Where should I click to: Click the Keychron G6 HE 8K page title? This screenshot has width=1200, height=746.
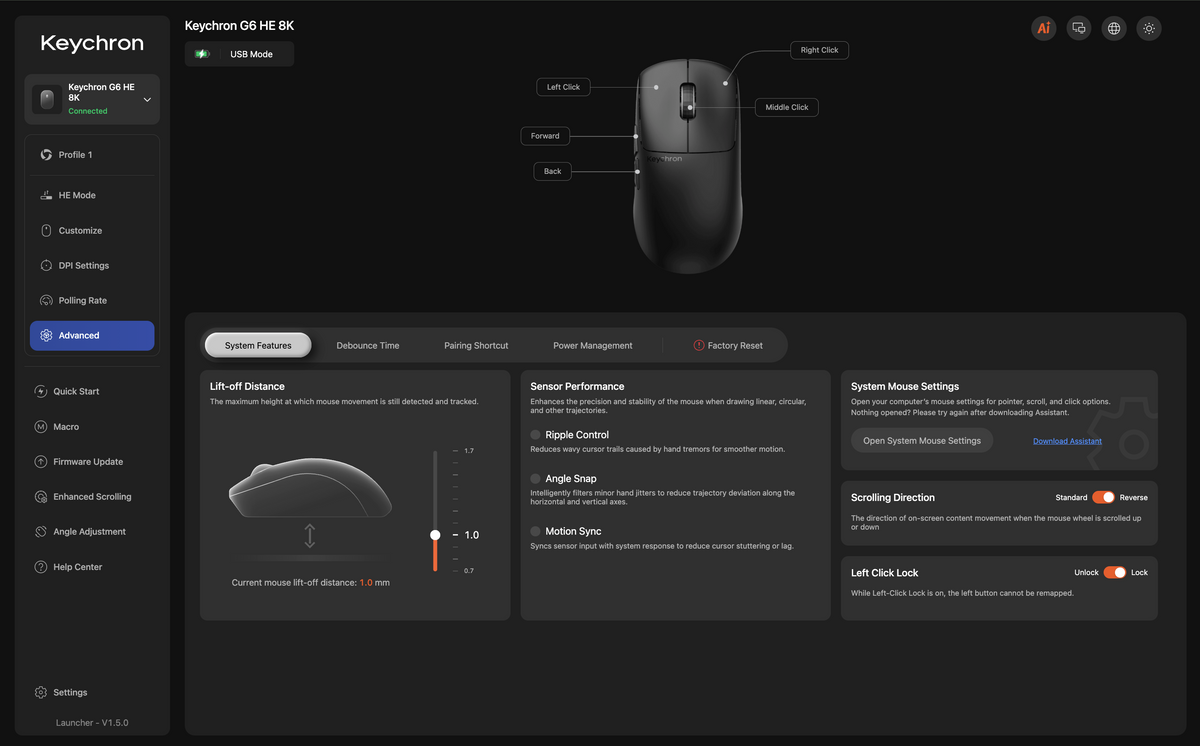[239, 25]
